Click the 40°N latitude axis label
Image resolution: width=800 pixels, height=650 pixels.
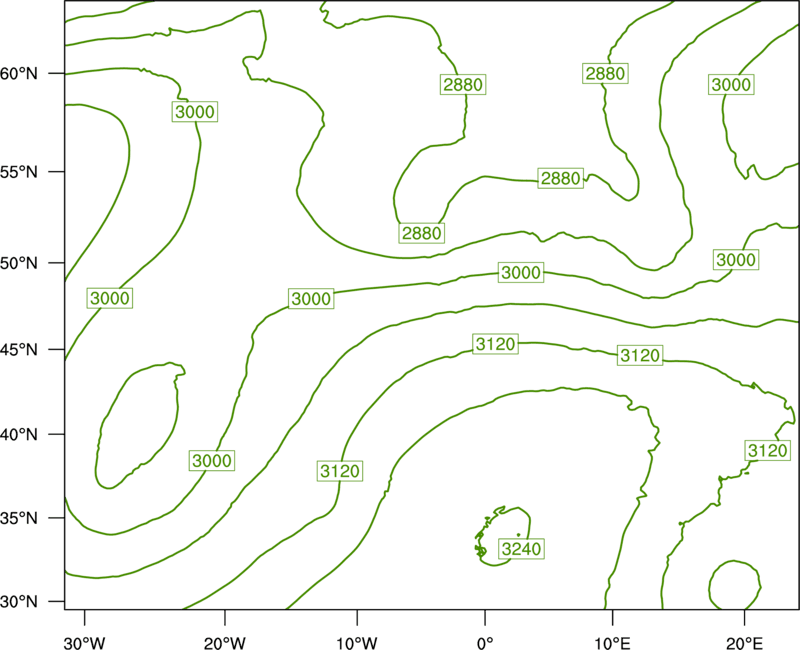(x=19, y=435)
